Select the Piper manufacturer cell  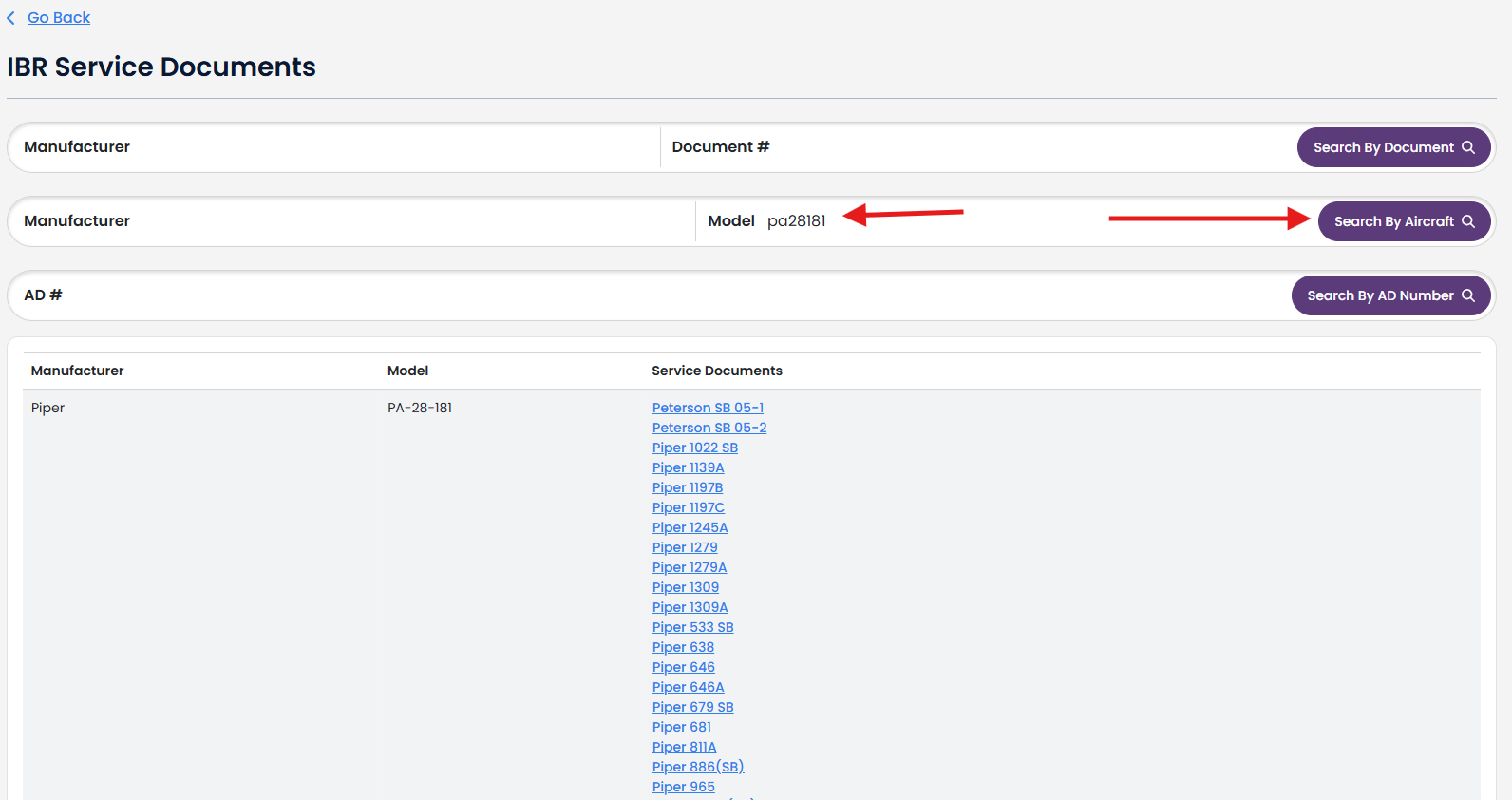(x=47, y=408)
